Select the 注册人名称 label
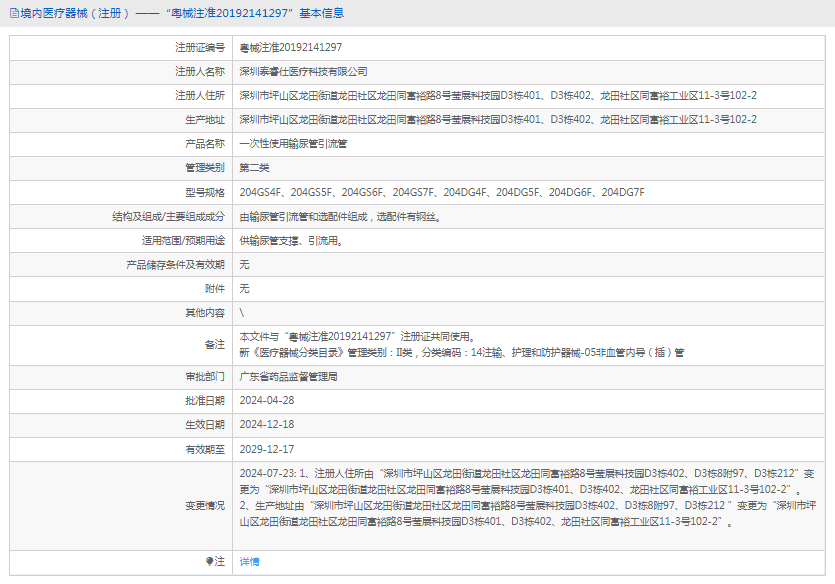Screen dimensions: 835x584 [200, 72]
